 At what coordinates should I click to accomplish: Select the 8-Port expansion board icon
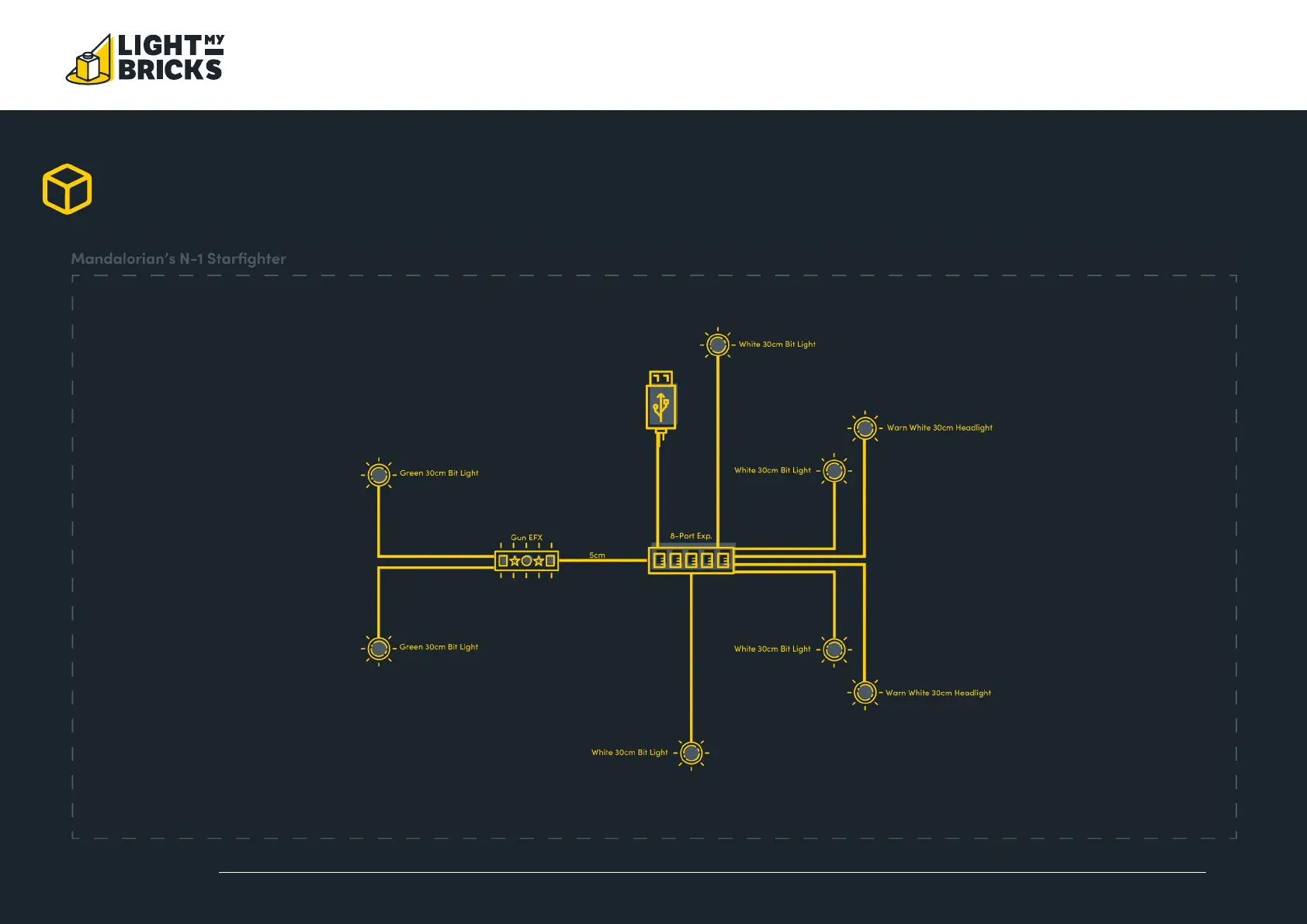pyautogui.click(x=691, y=559)
